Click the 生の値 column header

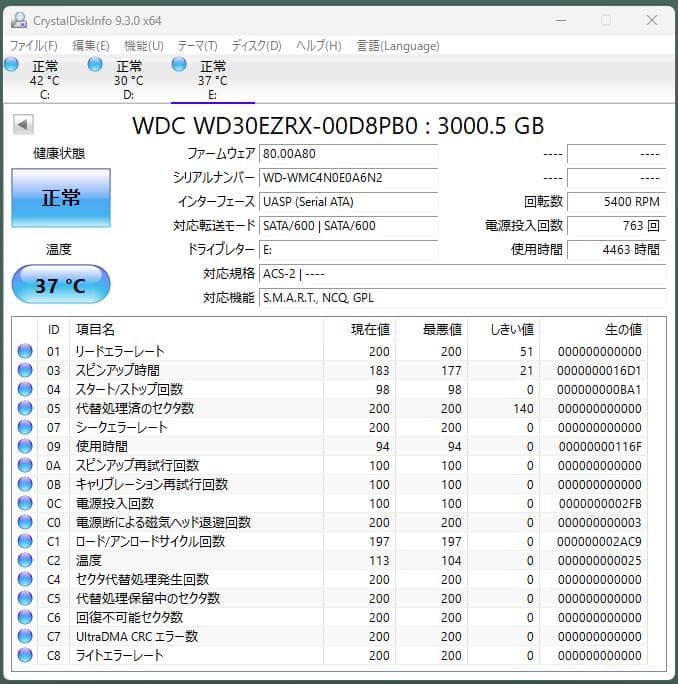pos(594,329)
